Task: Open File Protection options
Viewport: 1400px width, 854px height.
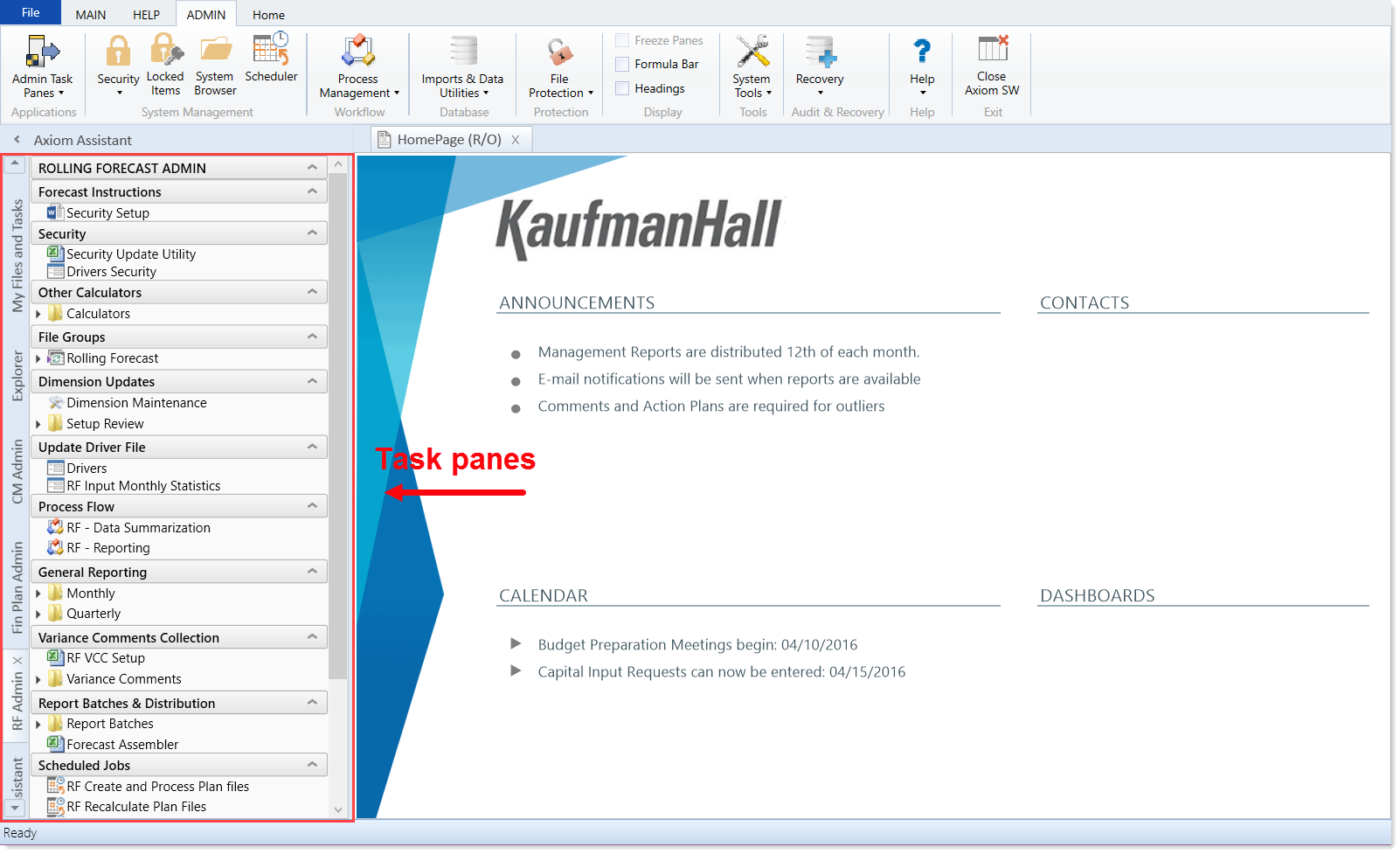Action: pos(560,66)
